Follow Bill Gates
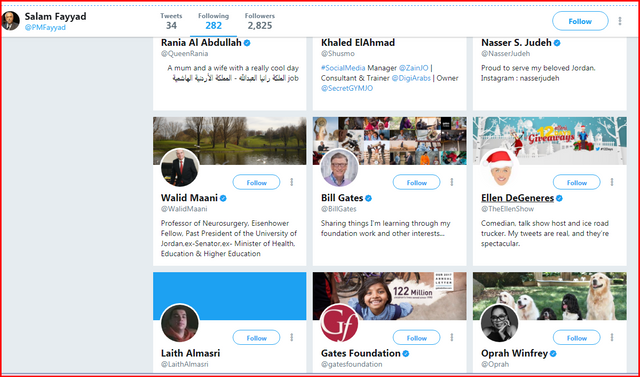The image size is (640, 377). click(416, 182)
